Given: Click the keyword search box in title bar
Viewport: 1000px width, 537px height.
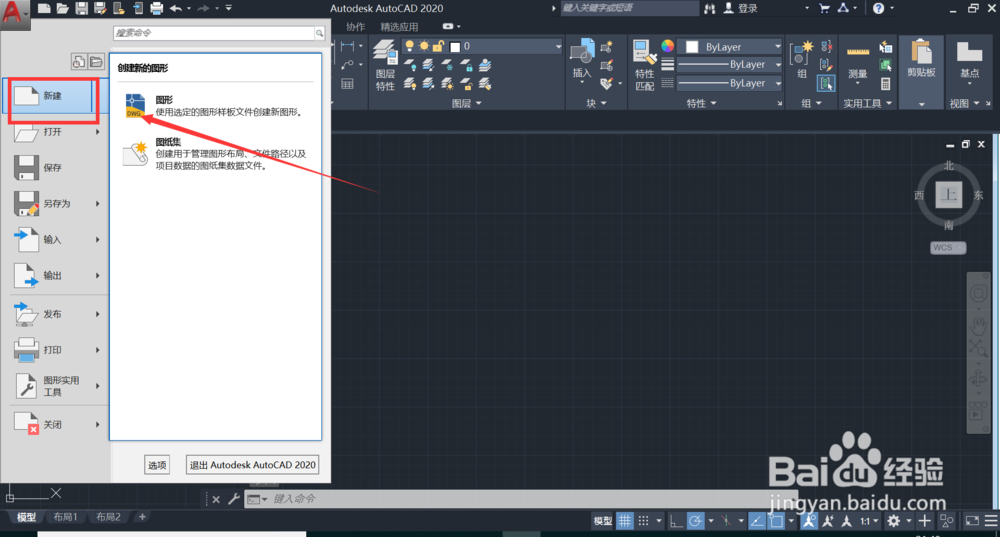Looking at the screenshot, I should click(629, 8).
